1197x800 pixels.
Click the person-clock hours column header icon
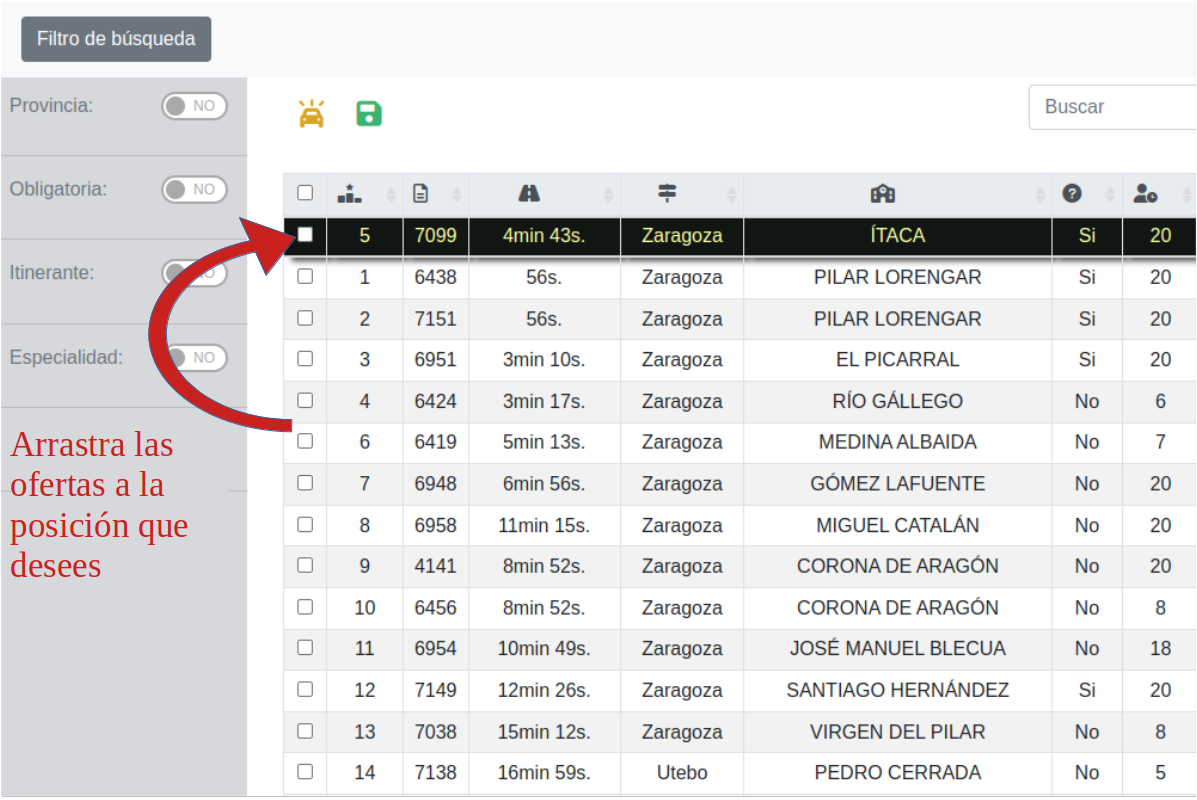tap(1145, 194)
